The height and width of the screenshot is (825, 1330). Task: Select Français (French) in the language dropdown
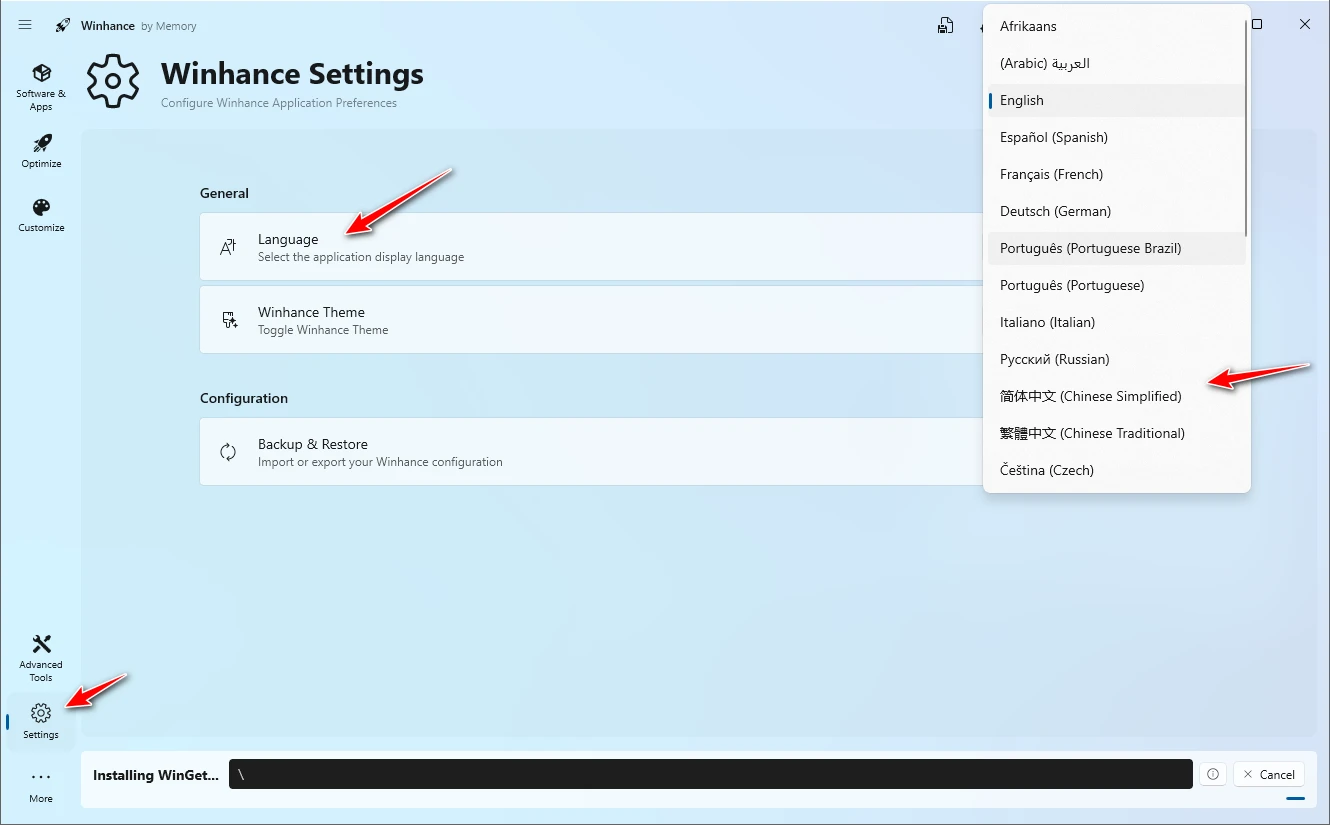pos(1051,174)
